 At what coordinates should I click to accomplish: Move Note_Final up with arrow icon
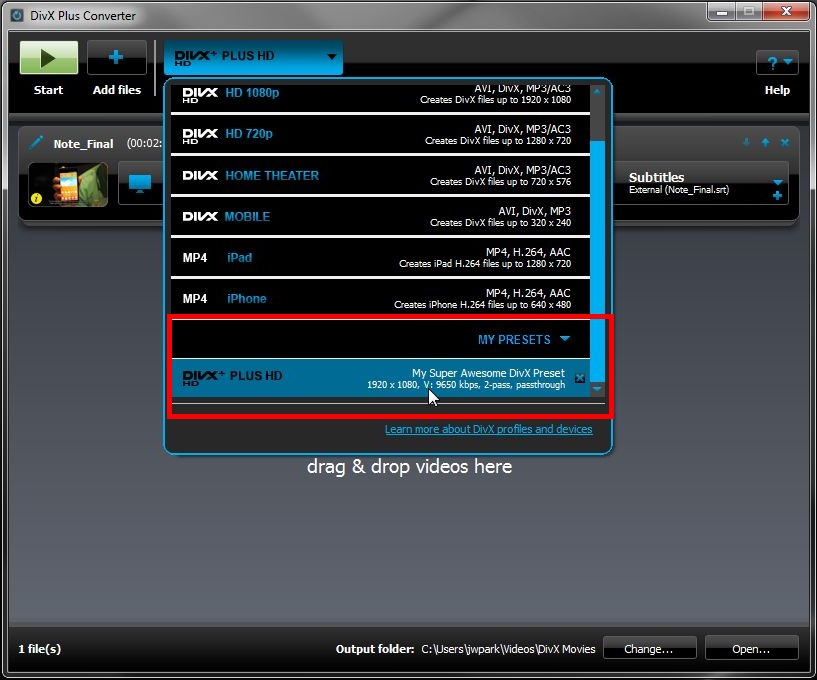[766, 143]
